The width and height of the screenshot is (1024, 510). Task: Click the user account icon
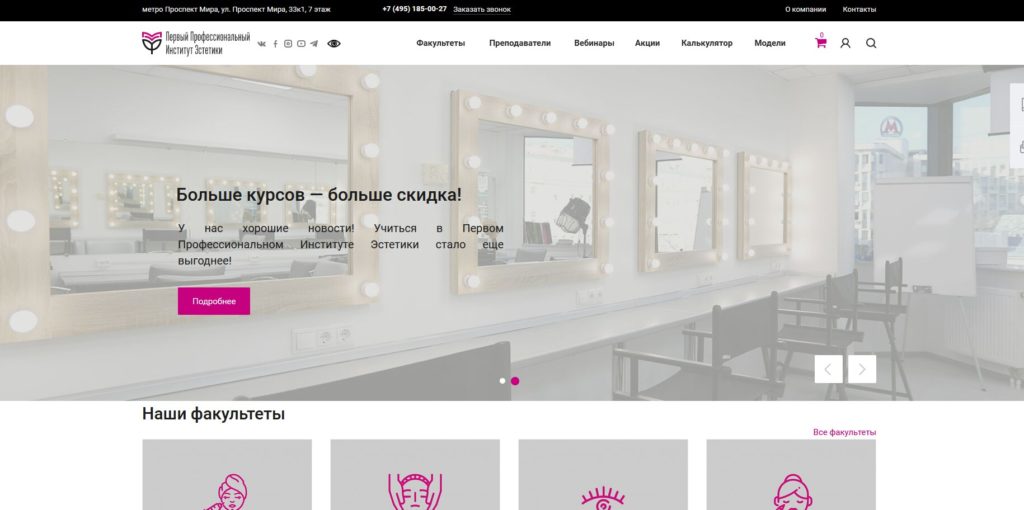click(x=845, y=43)
